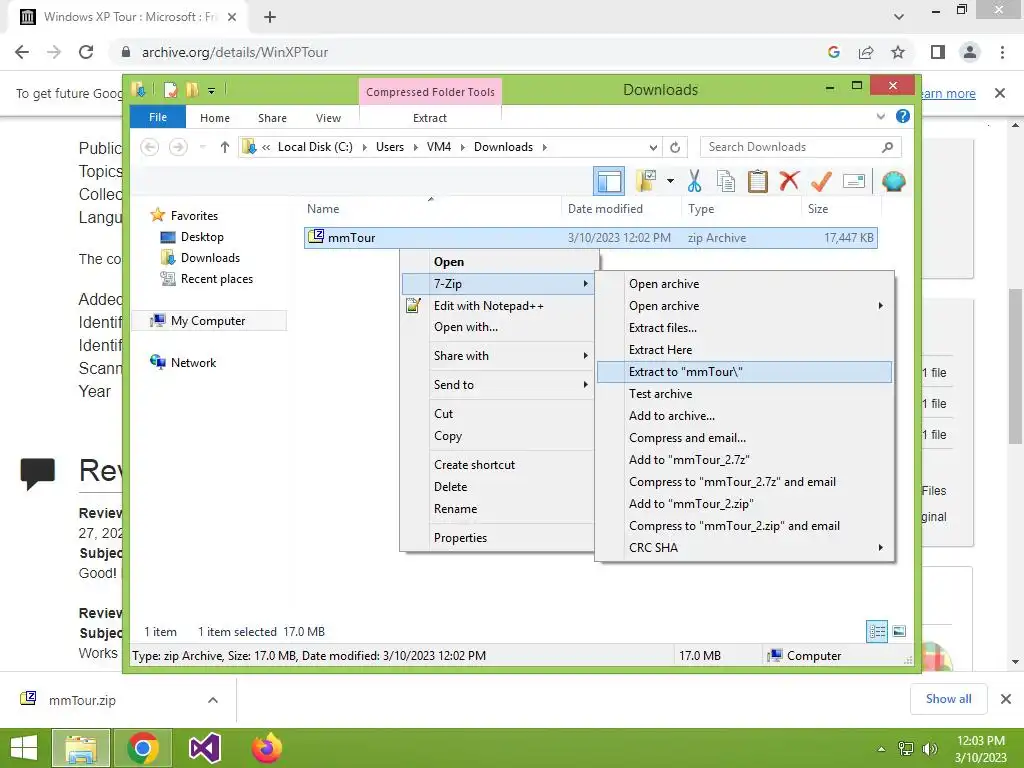Click the red X Delete toolbar icon
Screen dimensions: 1024x768
(789, 181)
